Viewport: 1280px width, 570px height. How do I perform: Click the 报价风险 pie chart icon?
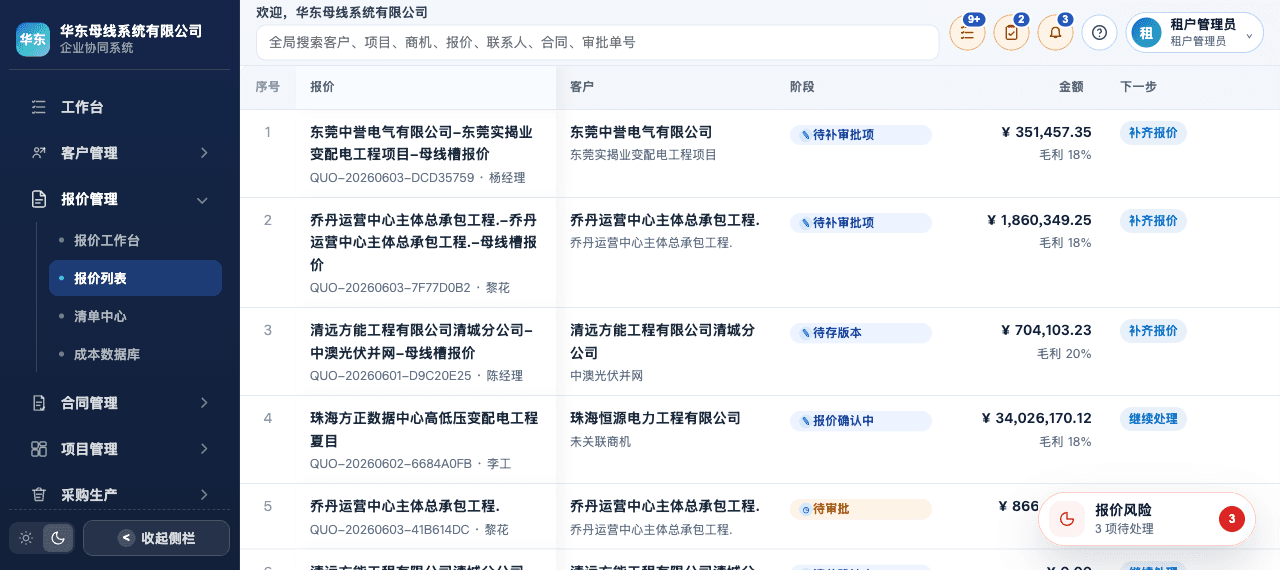(x=1067, y=519)
